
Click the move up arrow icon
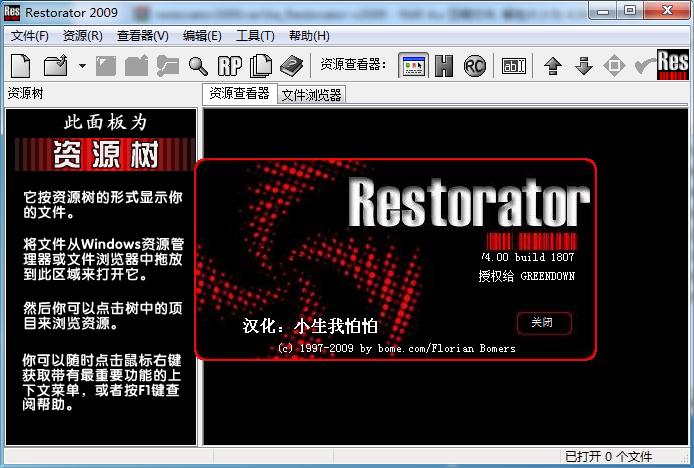(x=553, y=66)
